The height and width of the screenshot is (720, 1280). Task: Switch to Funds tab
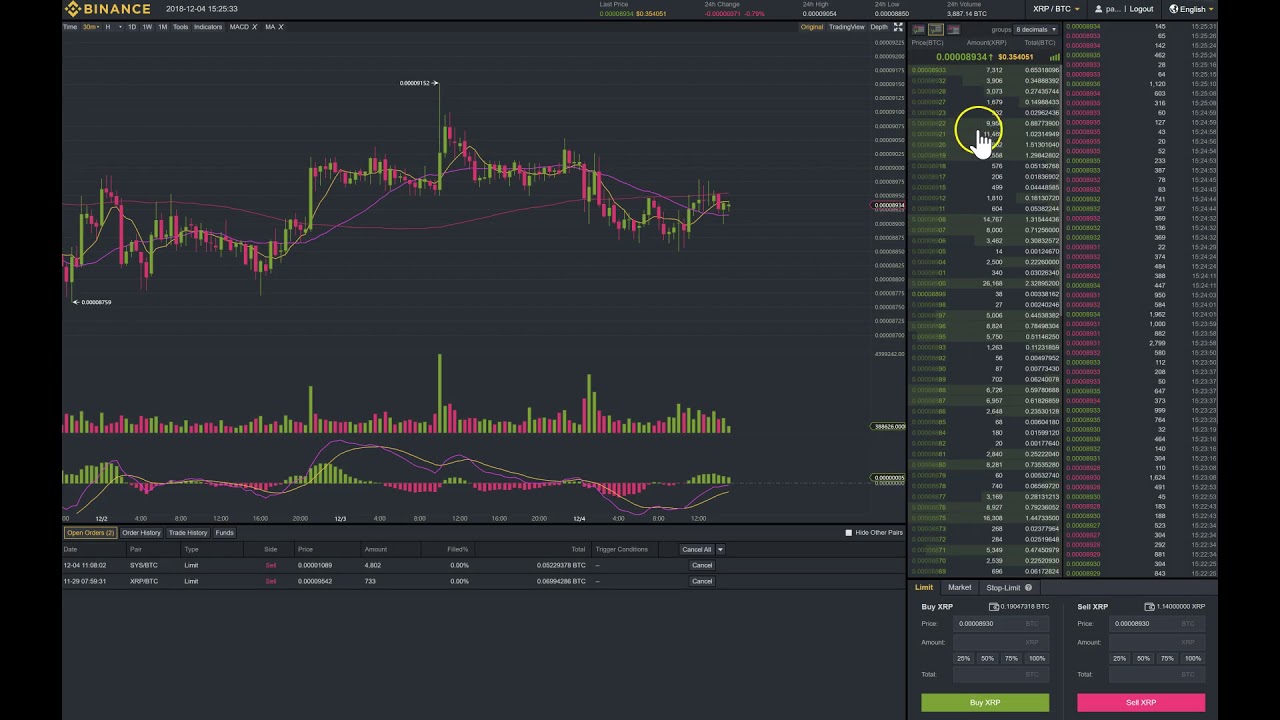224,533
